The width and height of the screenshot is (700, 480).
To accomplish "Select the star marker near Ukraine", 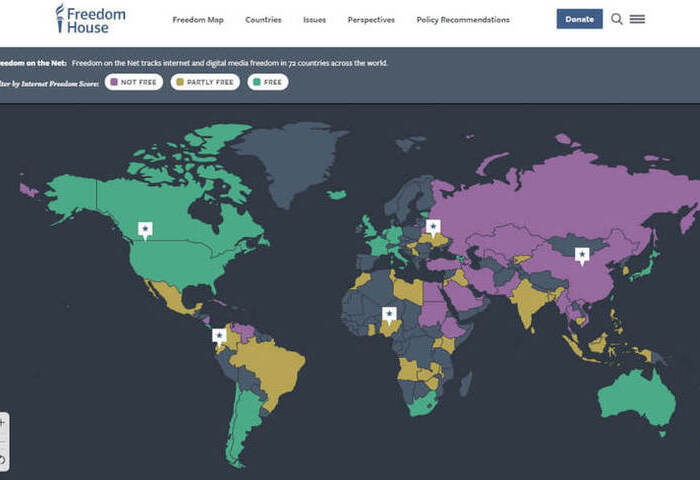I will coord(433,226).
